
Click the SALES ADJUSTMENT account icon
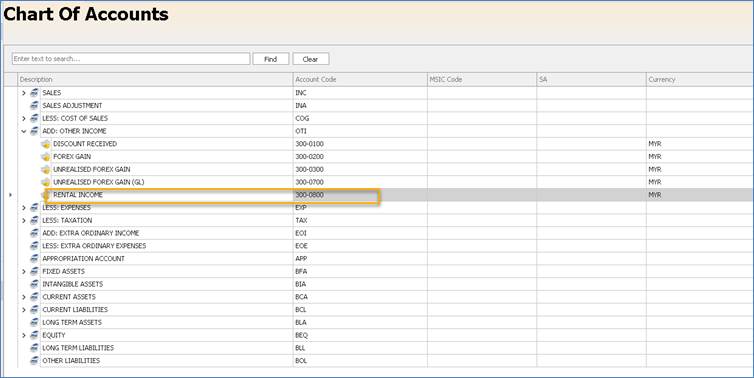pyautogui.click(x=34, y=105)
